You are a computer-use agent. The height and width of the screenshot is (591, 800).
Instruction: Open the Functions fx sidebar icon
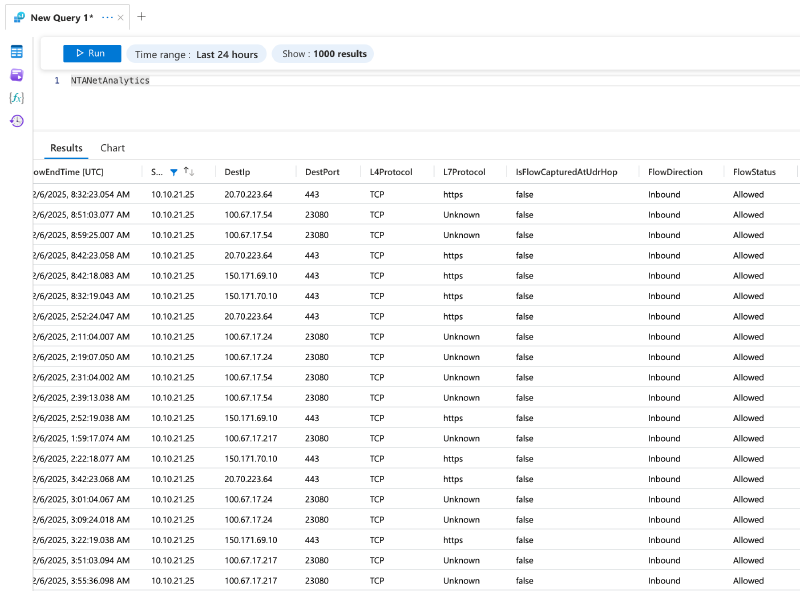point(16,98)
